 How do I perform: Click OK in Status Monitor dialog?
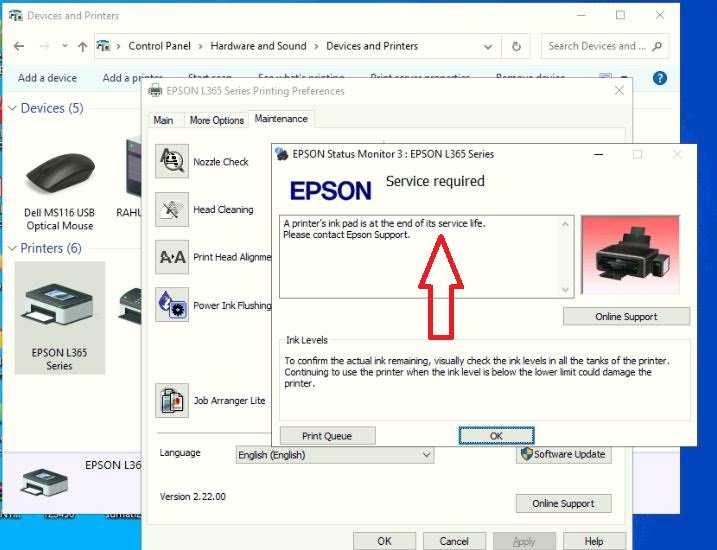point(496,436)
